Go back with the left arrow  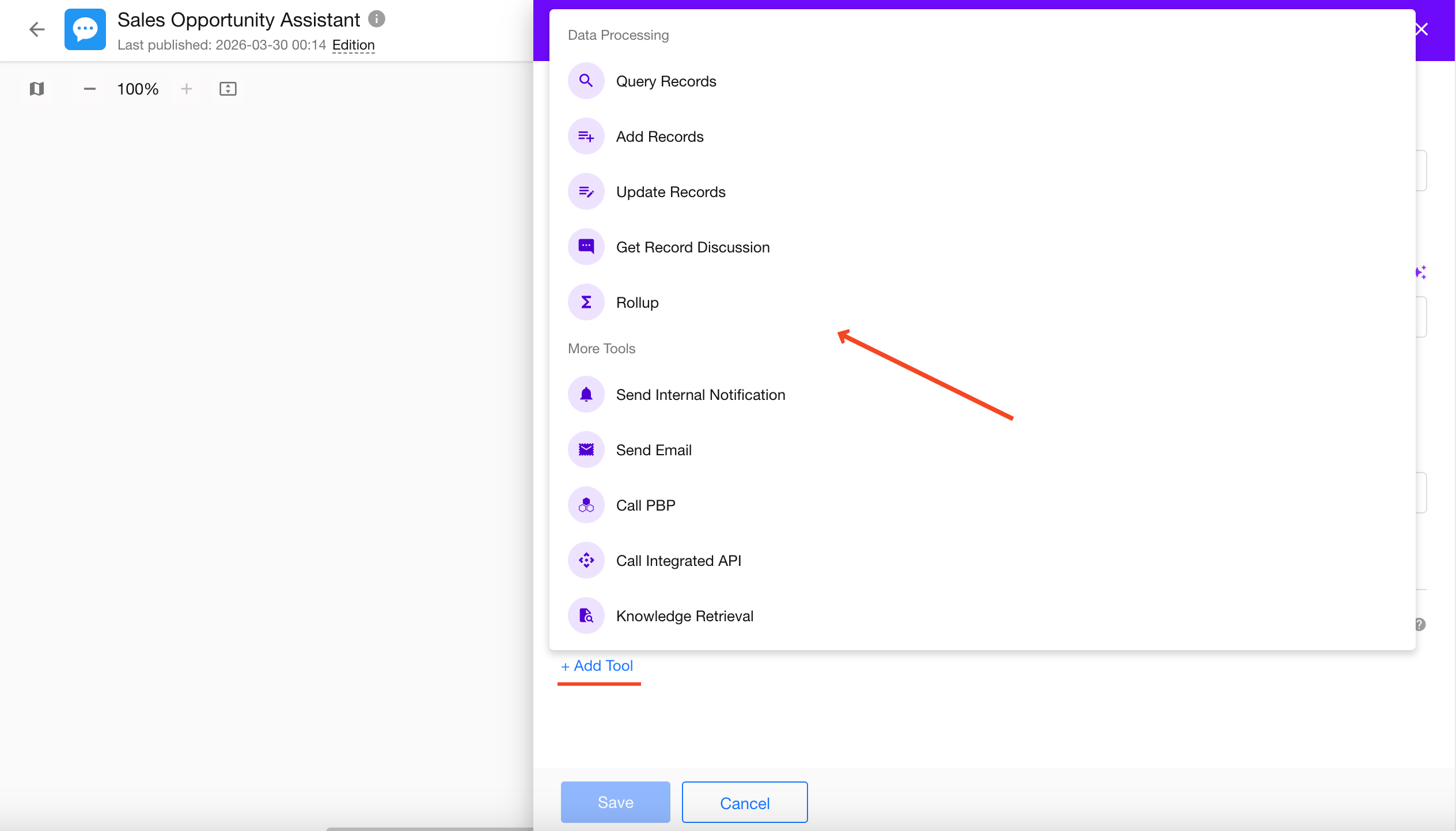pyautogui.click(x=37, y=29)
